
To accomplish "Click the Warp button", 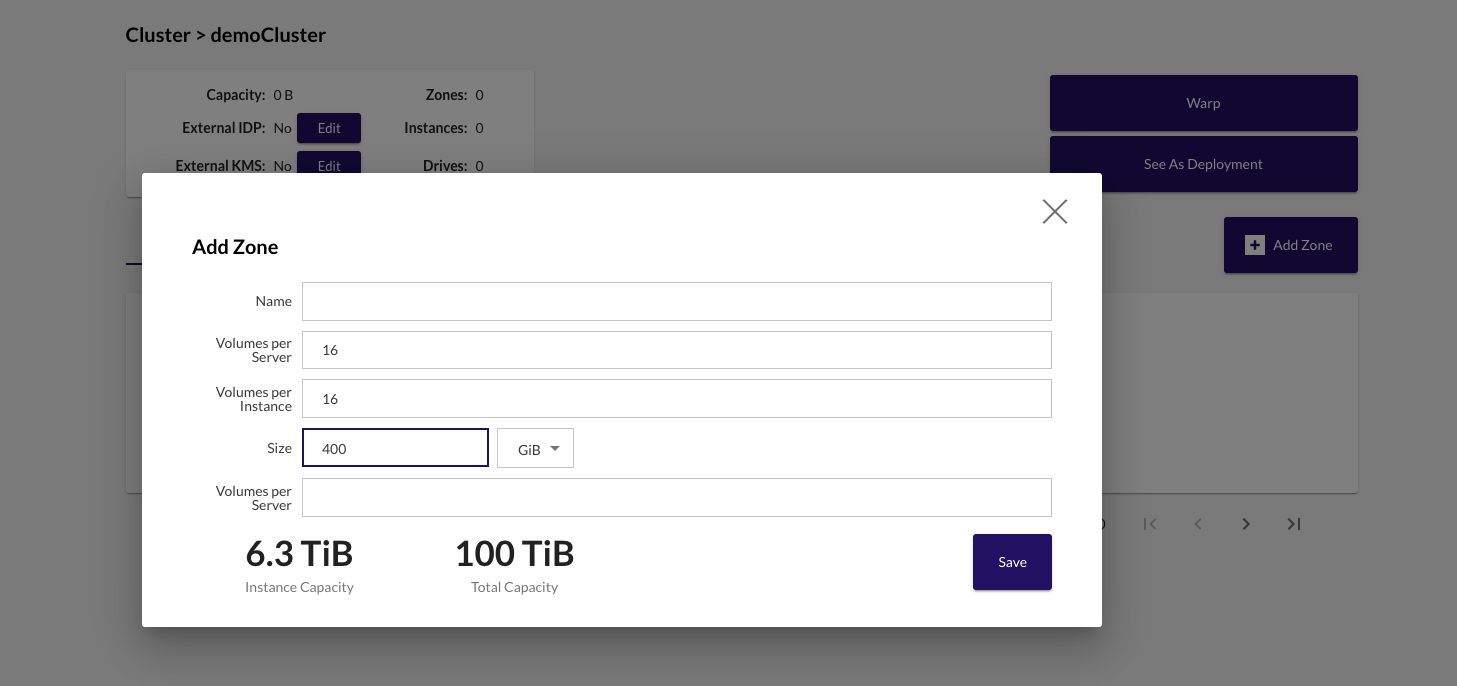I will (x=1204, y=103).
